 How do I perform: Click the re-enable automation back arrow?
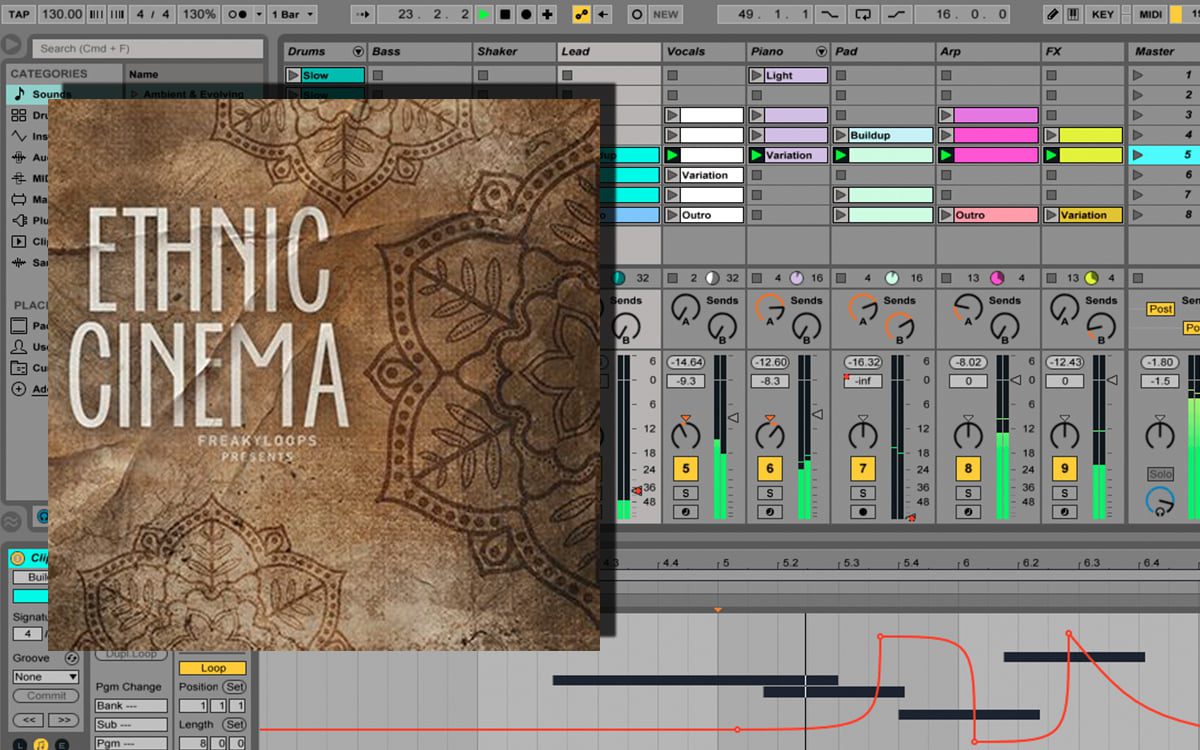pyautogui.click(x=603, y=14)
